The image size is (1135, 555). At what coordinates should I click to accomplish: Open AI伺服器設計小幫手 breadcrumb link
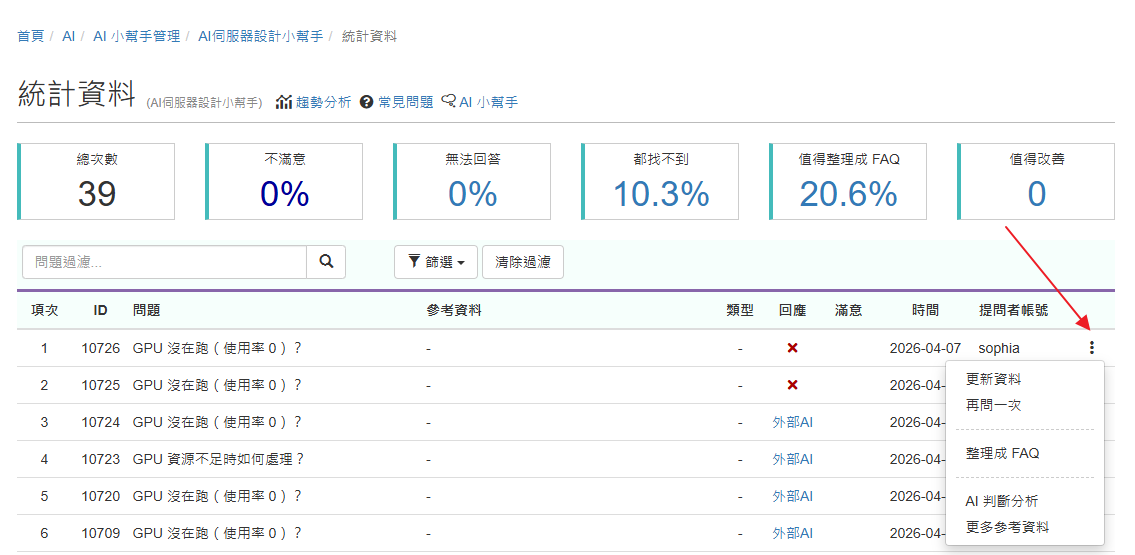click(x=260, y=36)
